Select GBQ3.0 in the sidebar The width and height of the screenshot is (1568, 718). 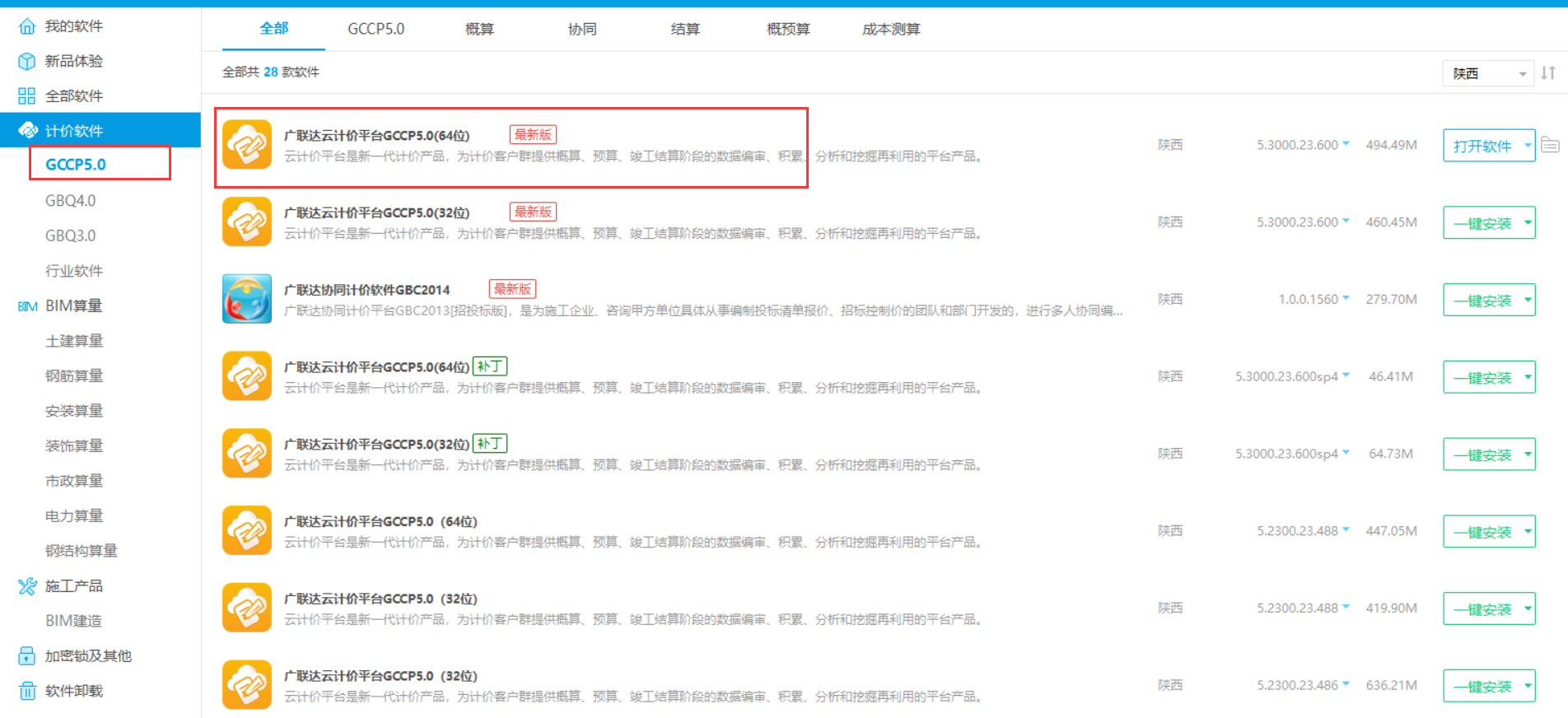point(71,235)
